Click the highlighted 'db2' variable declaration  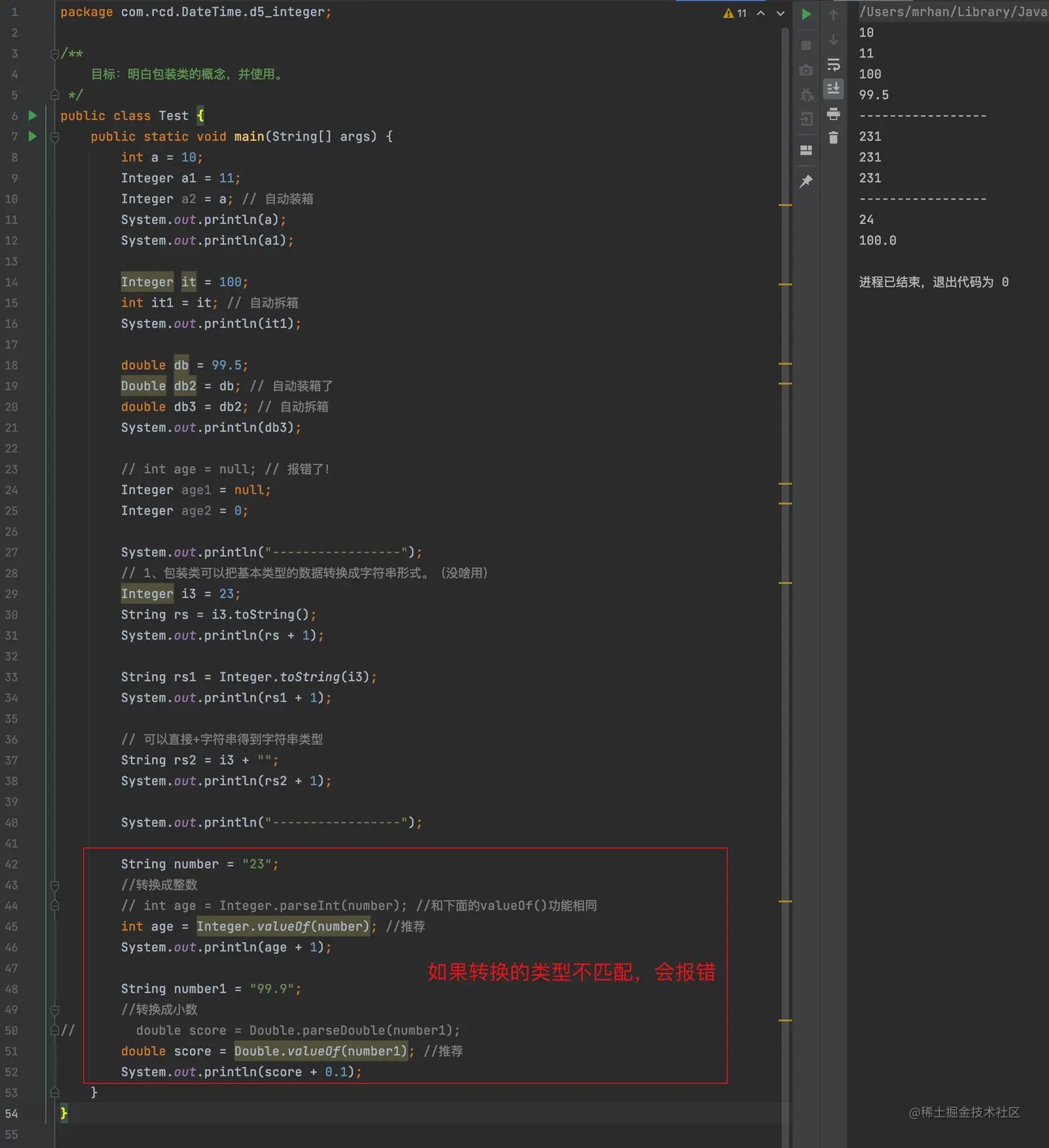pos(185,386)
